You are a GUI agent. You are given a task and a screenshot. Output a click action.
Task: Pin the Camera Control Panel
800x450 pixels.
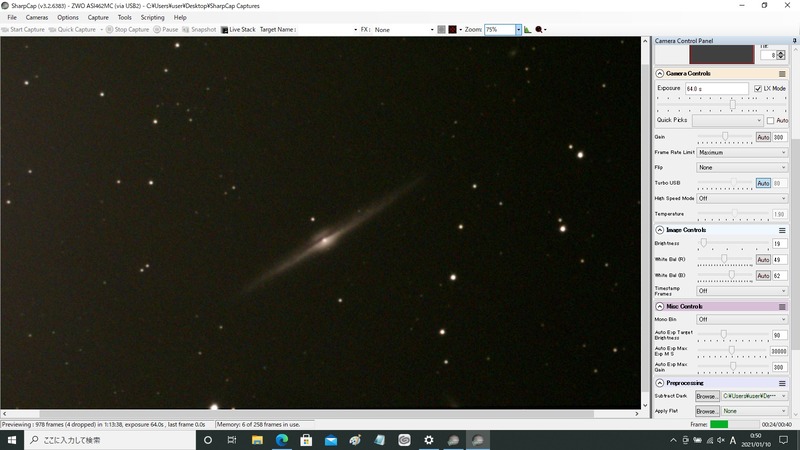(x=794, y=40)
